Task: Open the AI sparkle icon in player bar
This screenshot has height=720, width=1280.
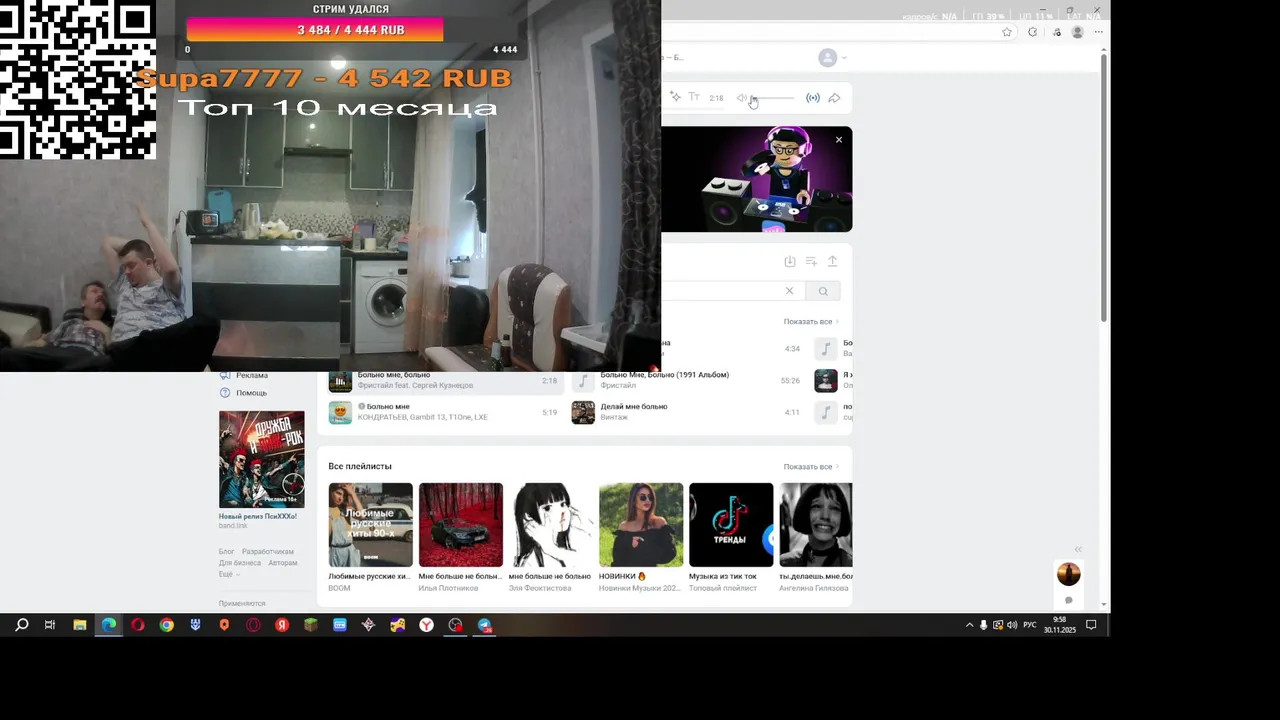Action: 676,97
